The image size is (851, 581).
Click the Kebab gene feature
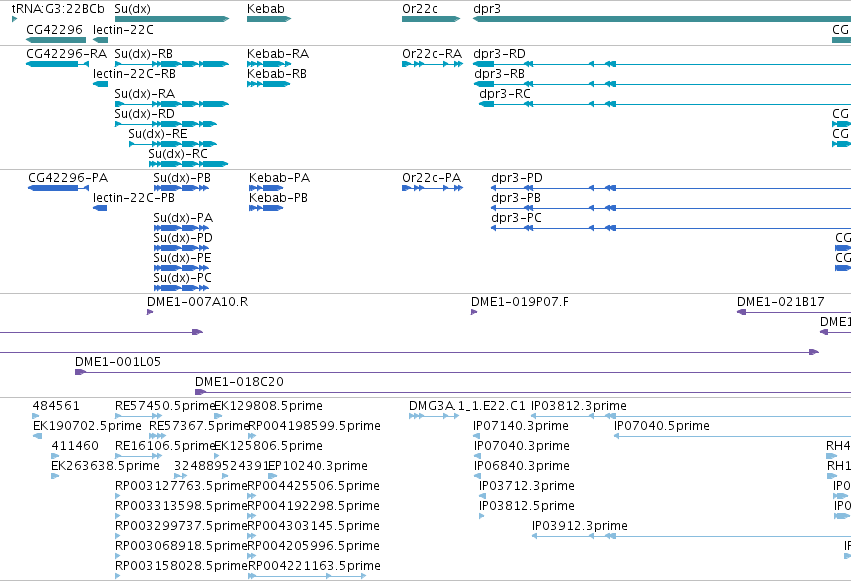(269, 19)
